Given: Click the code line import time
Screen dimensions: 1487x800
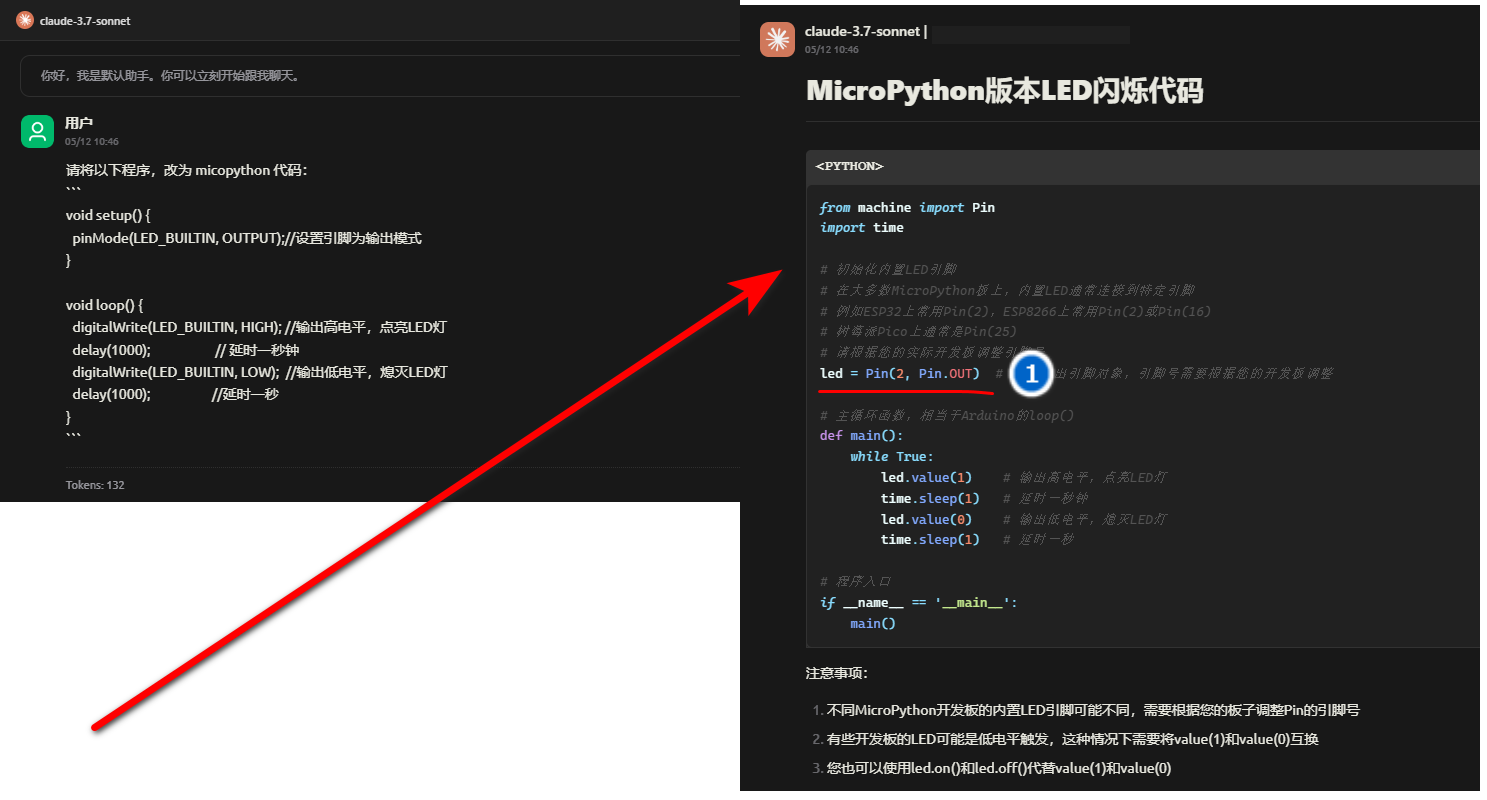Looking at the screenshot, I should pos(861,227).
